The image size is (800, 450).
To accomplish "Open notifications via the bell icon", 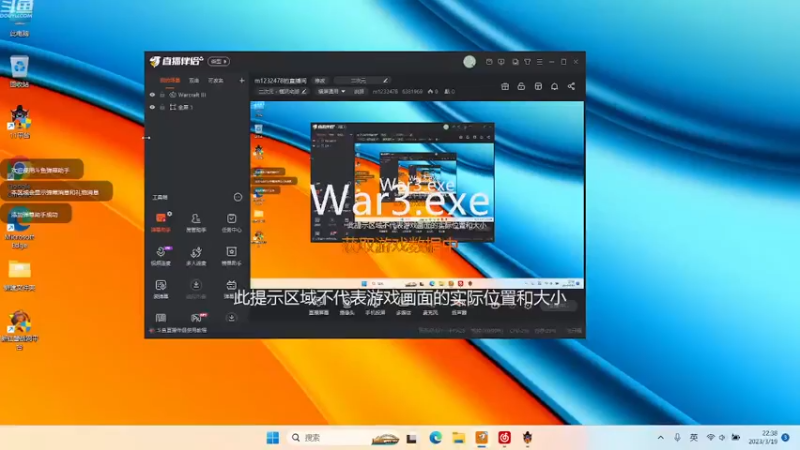I will (x=555, y=86).
